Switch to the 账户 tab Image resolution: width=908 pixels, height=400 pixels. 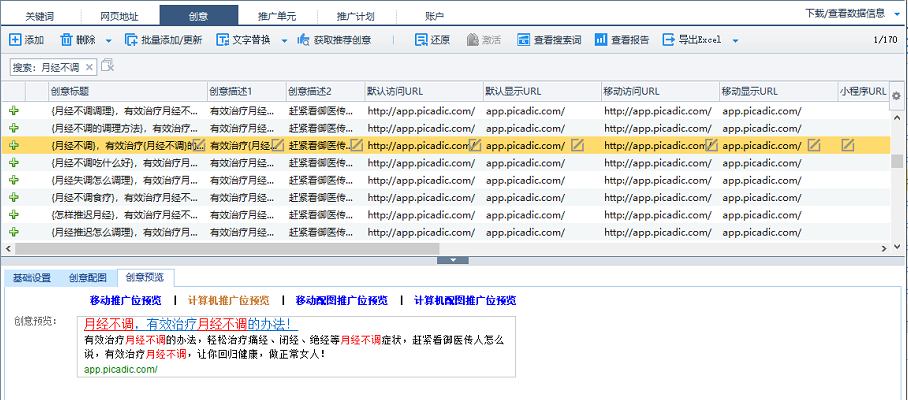tap(435, 16)
